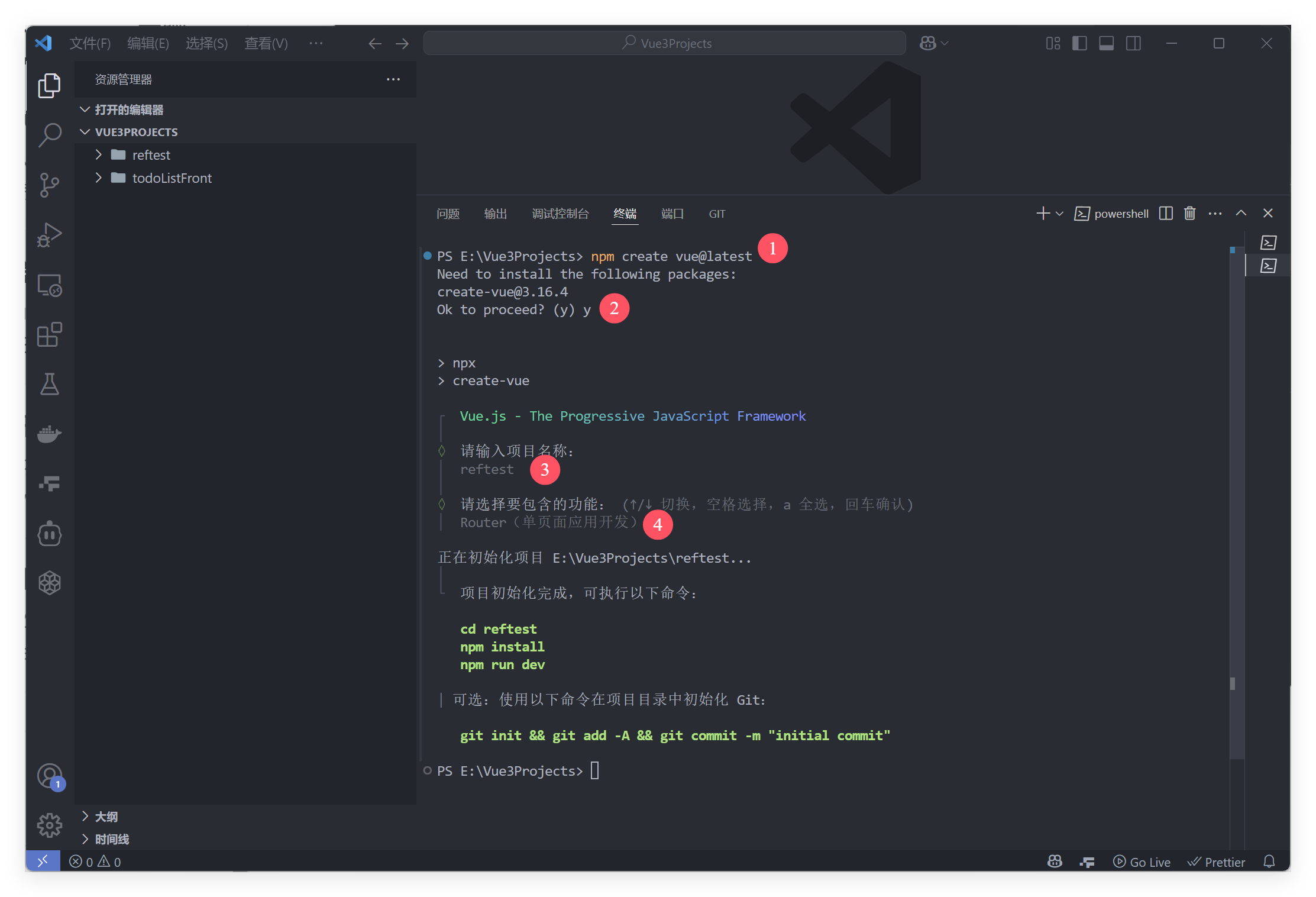The height and width of the screenshot is (897, 1316).
Task: Switch to the 问题 panel tab
Action: click(448, 214)
